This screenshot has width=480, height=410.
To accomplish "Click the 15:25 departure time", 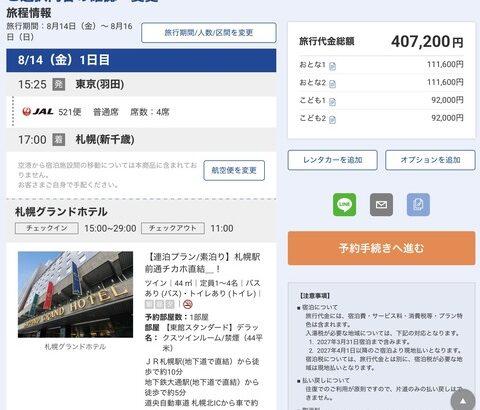I will point(32,84).
